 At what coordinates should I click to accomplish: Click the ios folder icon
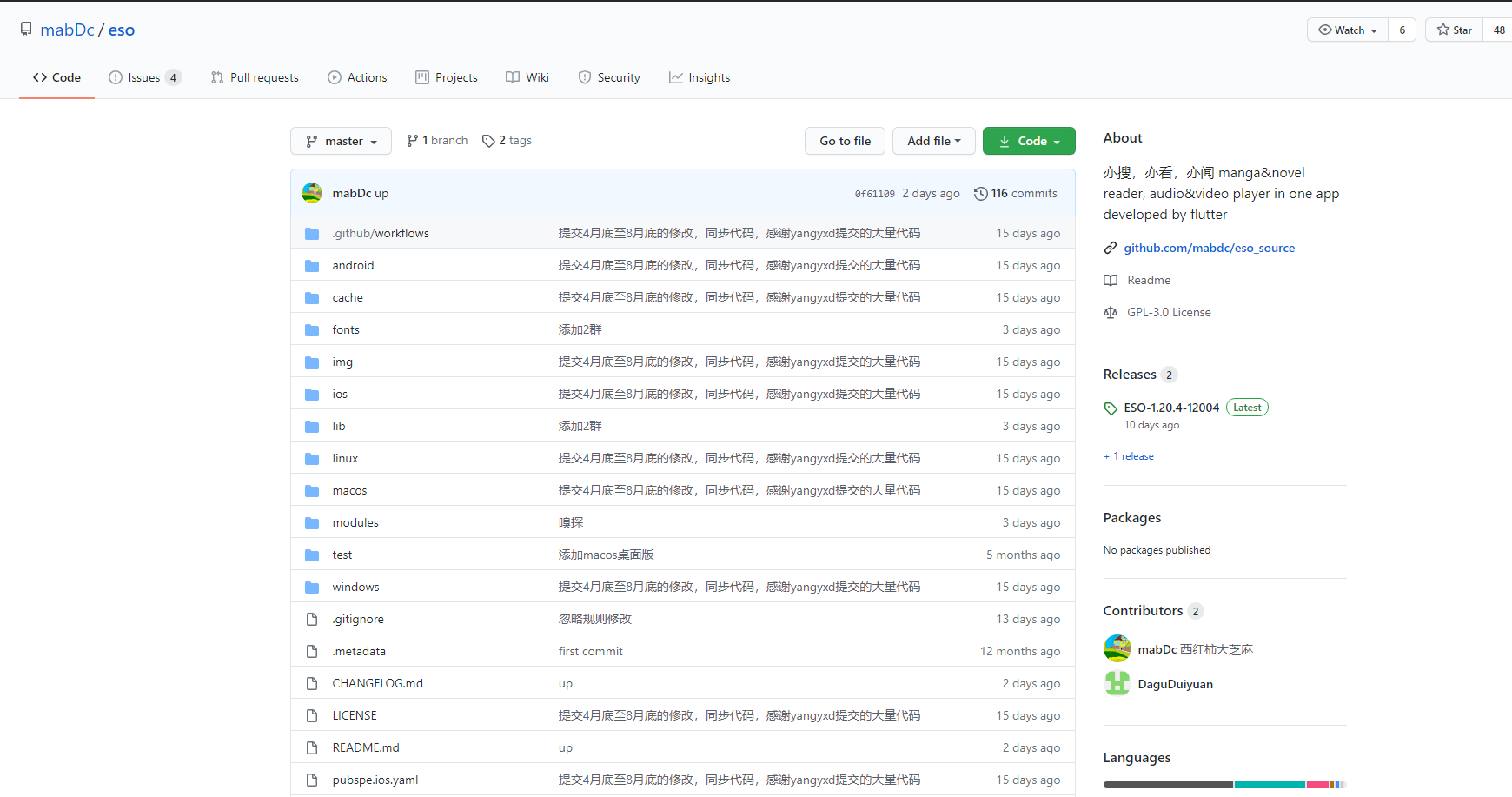pyautogui.click(x=312, y=394)
